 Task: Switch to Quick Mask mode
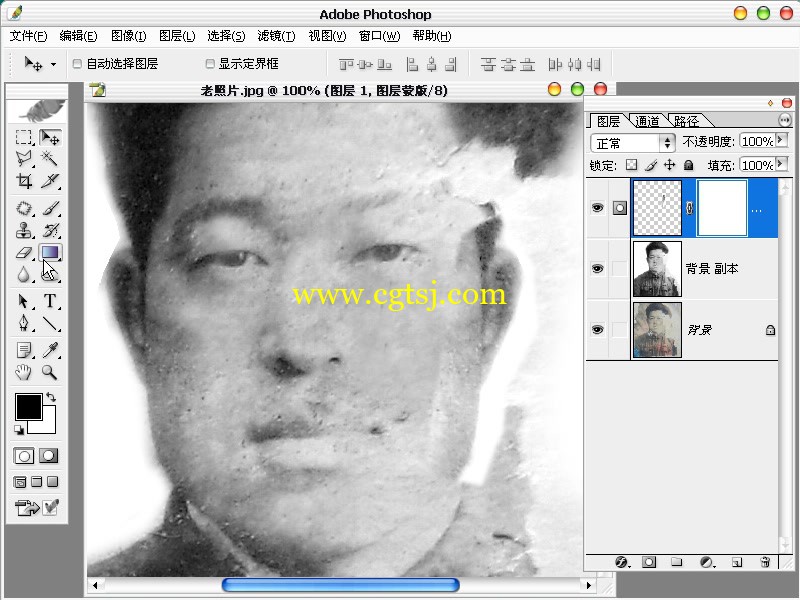(49, 456)
